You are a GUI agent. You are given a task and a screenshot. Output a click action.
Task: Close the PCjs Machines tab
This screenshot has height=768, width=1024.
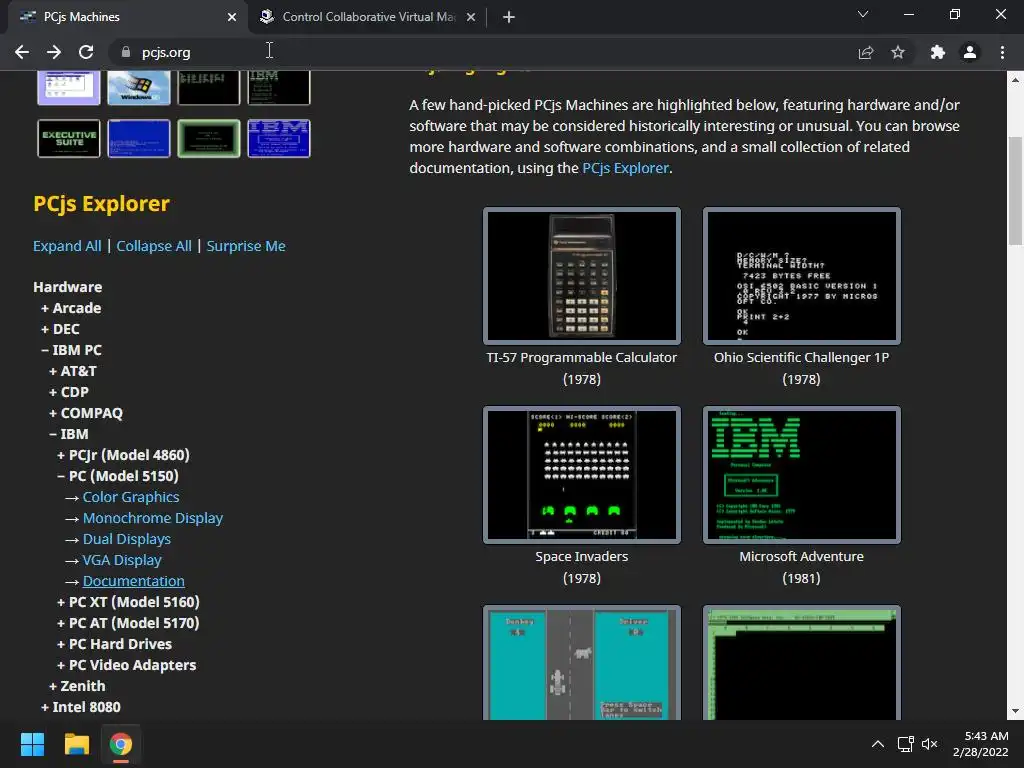(232, 17)
